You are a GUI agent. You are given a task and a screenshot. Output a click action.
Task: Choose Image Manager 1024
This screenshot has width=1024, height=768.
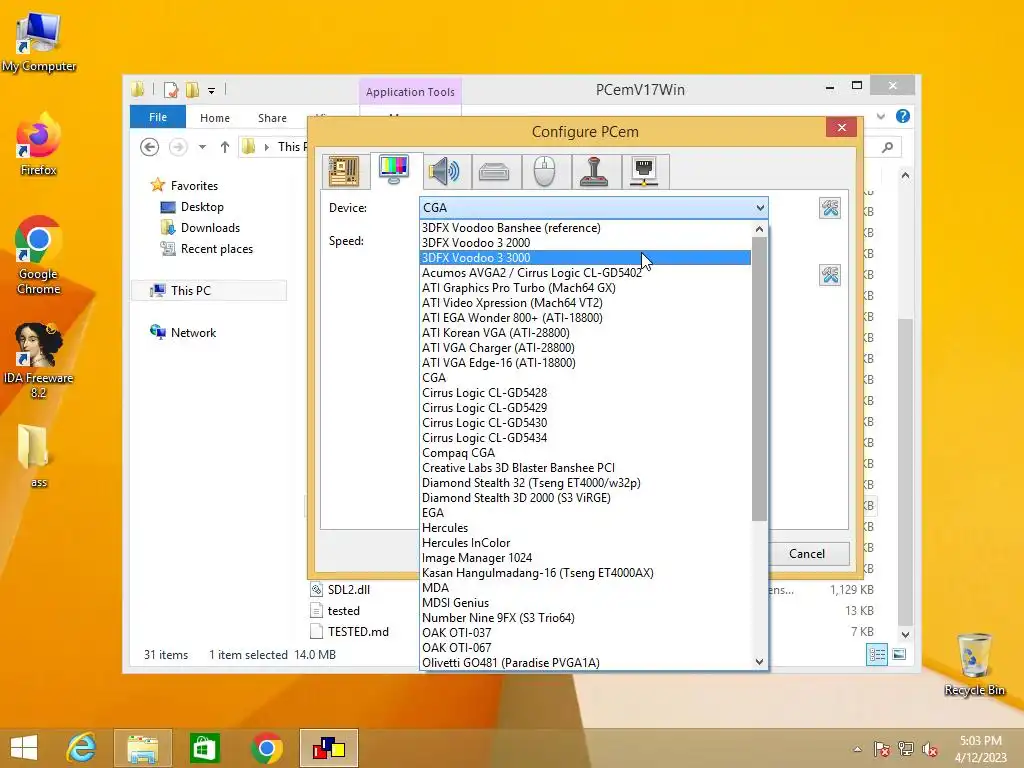point(585,558)
